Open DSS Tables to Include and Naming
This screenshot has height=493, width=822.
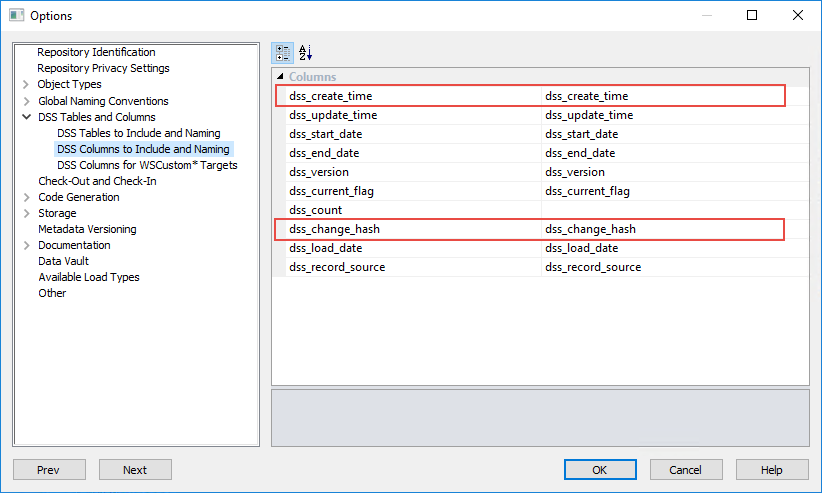(139, 133)
